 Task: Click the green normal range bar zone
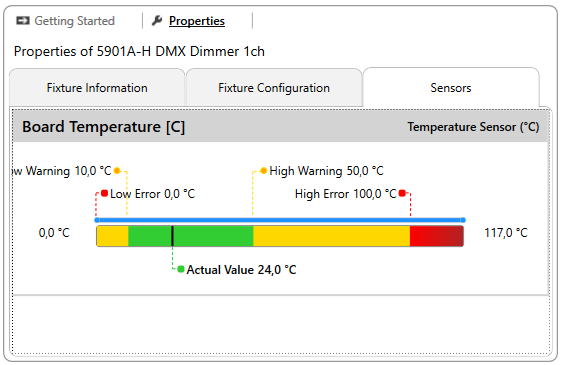[191, 236]
